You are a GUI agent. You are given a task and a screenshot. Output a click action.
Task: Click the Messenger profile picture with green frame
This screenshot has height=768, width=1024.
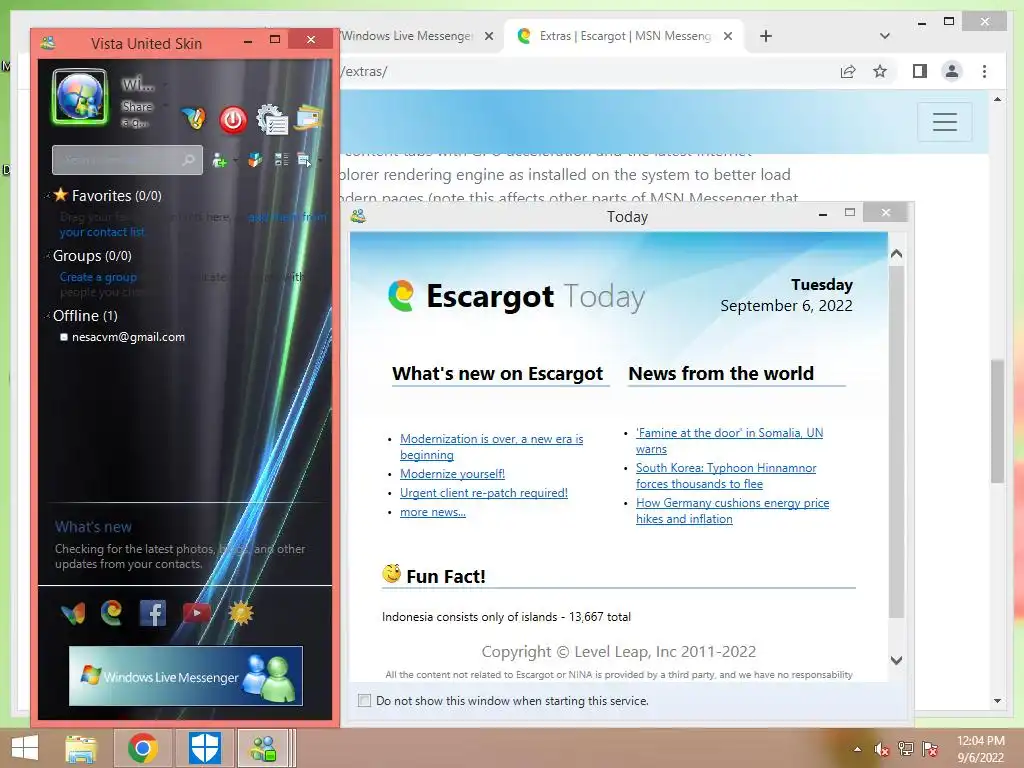[x=80, y=97]
